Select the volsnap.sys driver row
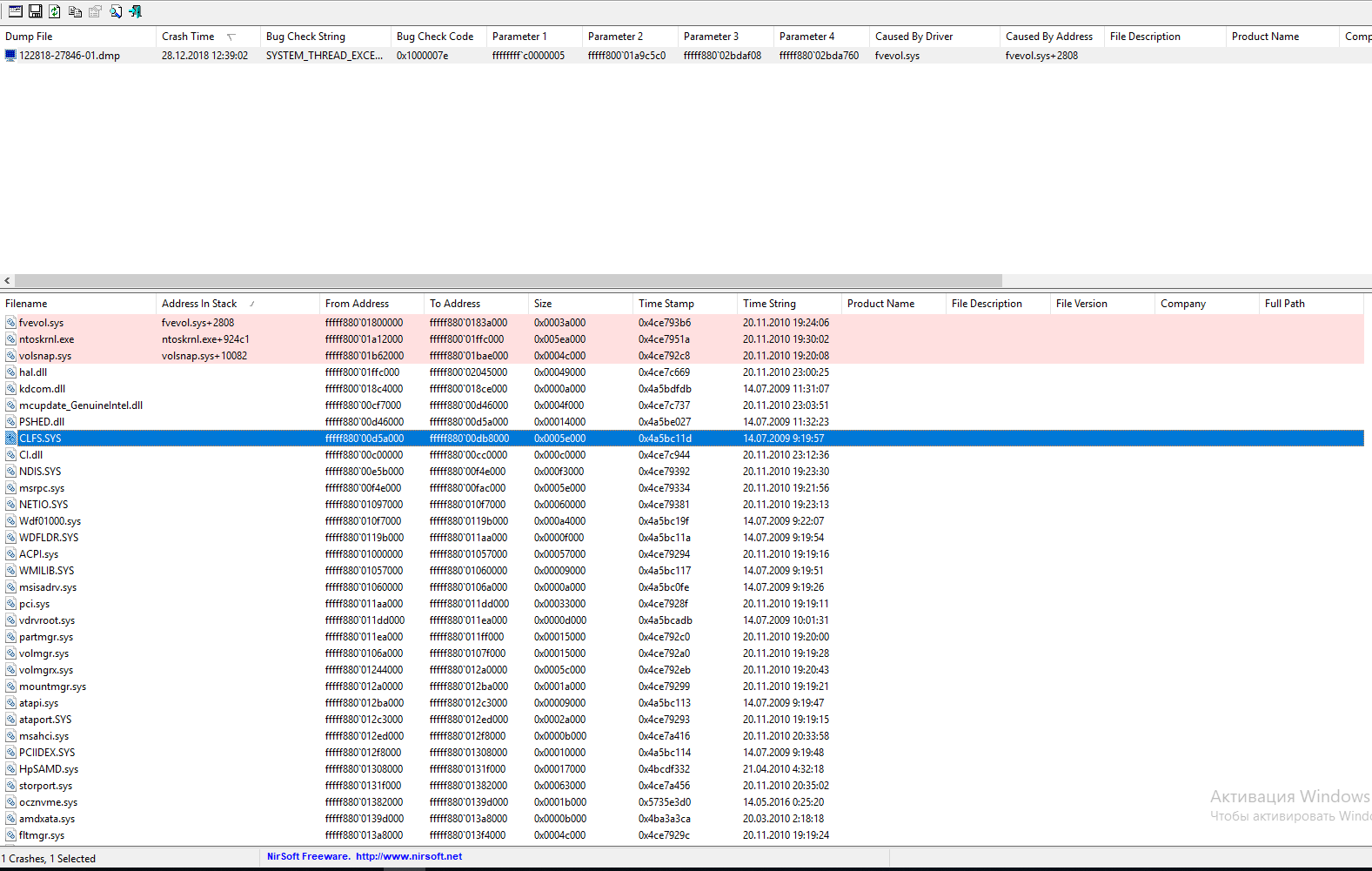Screen dimensions: 1372x871 pyautogui.click(x=682, y=356)
